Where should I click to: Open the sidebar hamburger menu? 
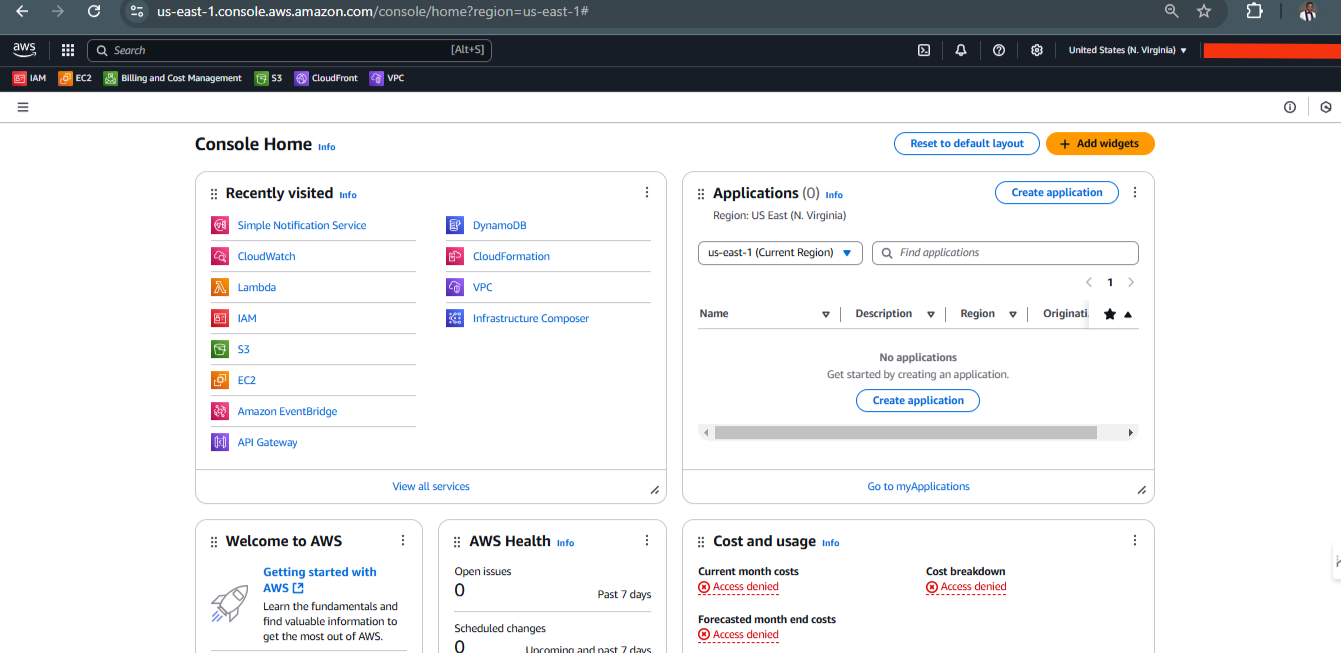coord(23,107)
